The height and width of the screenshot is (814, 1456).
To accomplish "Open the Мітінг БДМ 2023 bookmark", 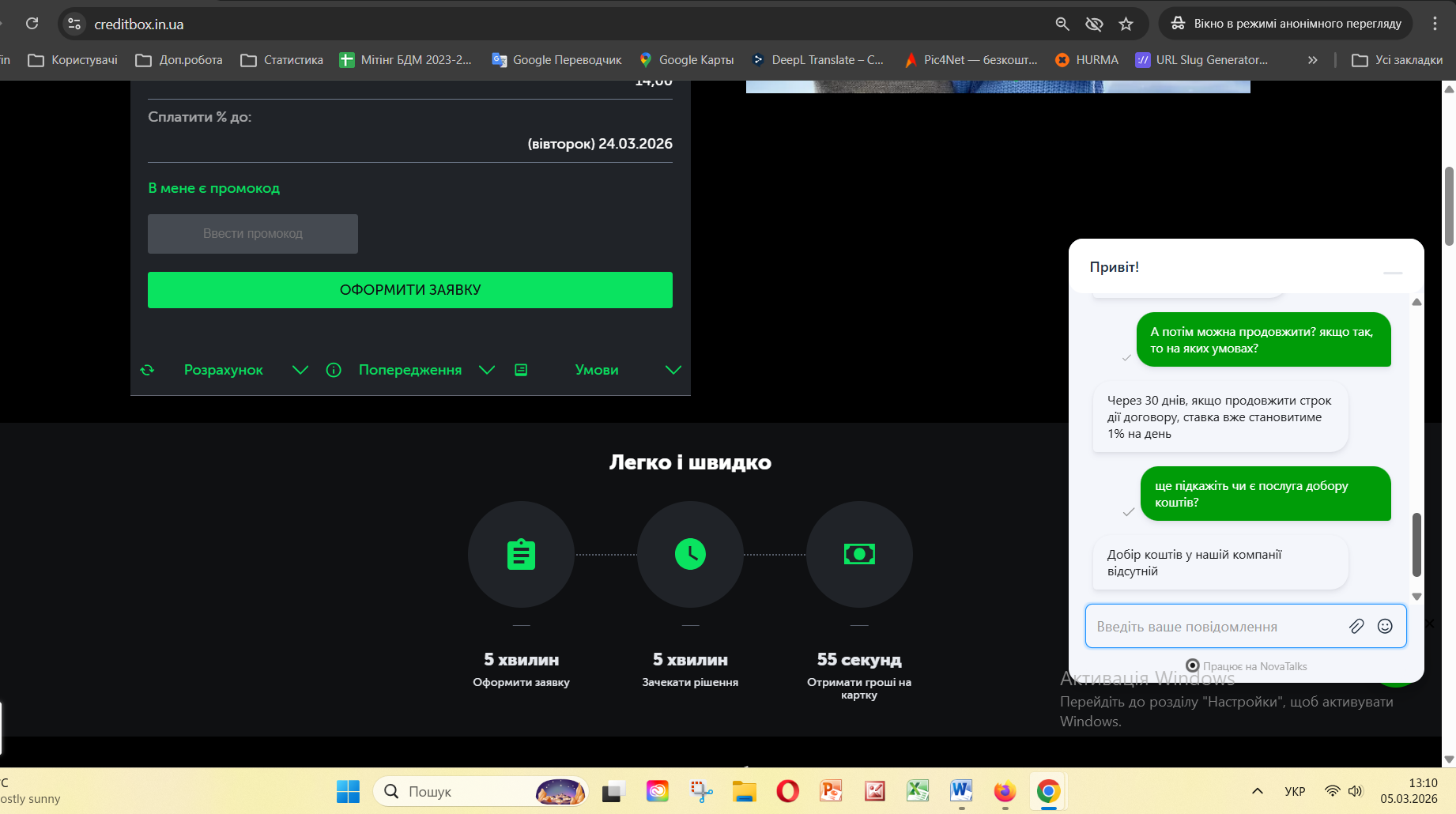I will tap(405, 60).
